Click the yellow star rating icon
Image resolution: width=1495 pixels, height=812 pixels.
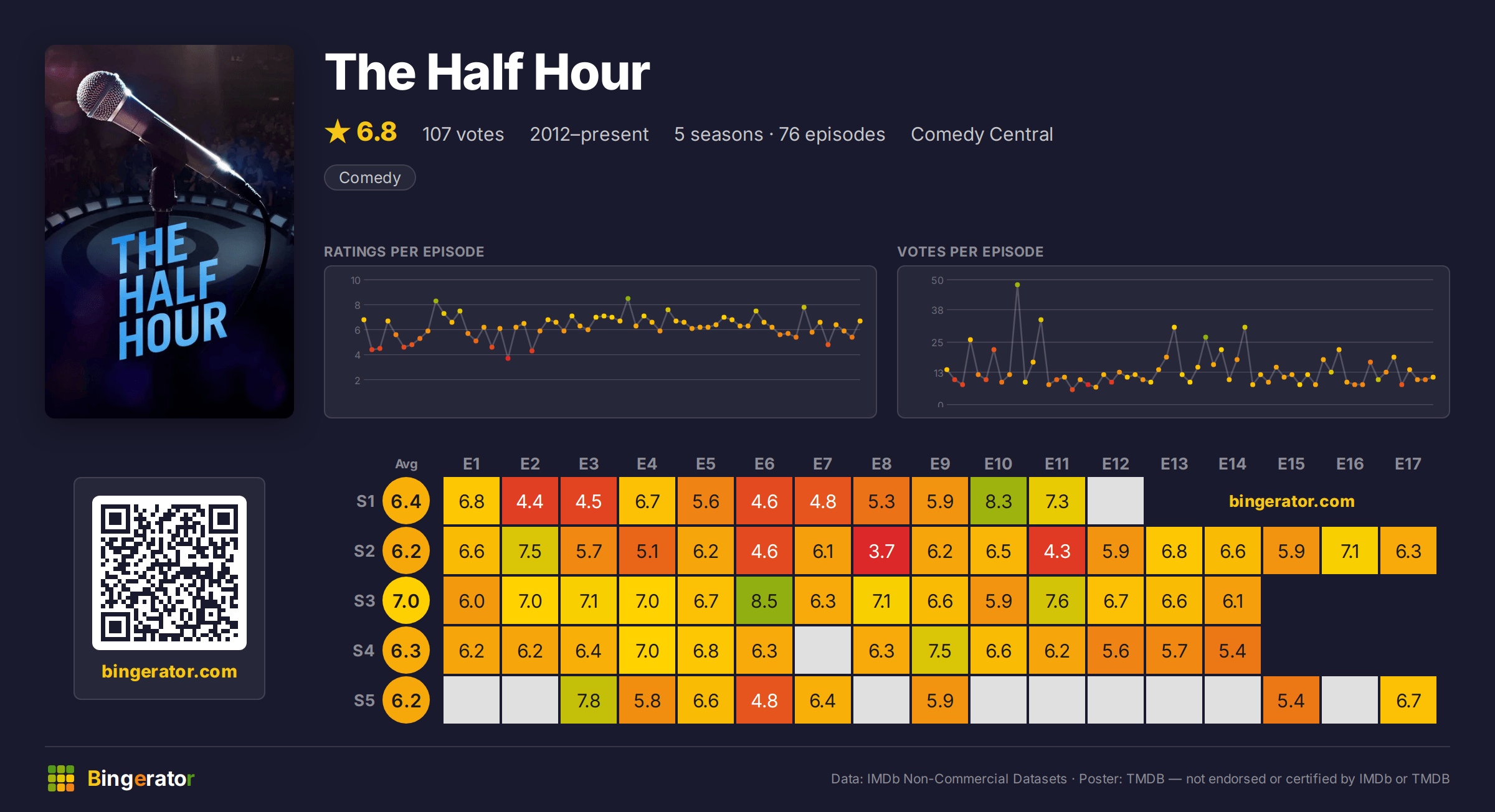[x=338, y=131]
